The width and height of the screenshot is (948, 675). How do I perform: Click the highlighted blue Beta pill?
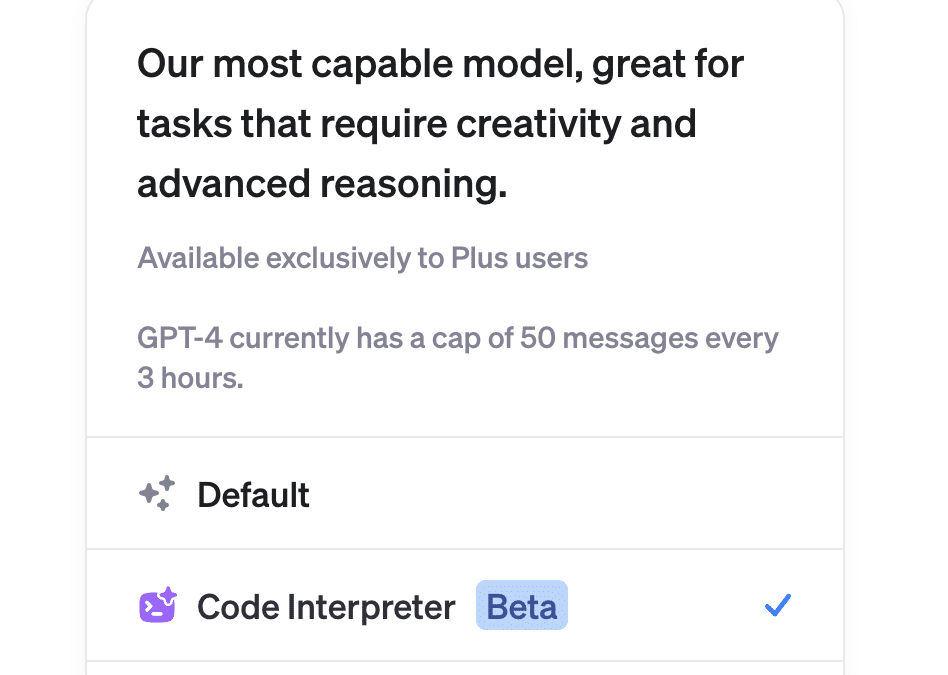[521, 604]
